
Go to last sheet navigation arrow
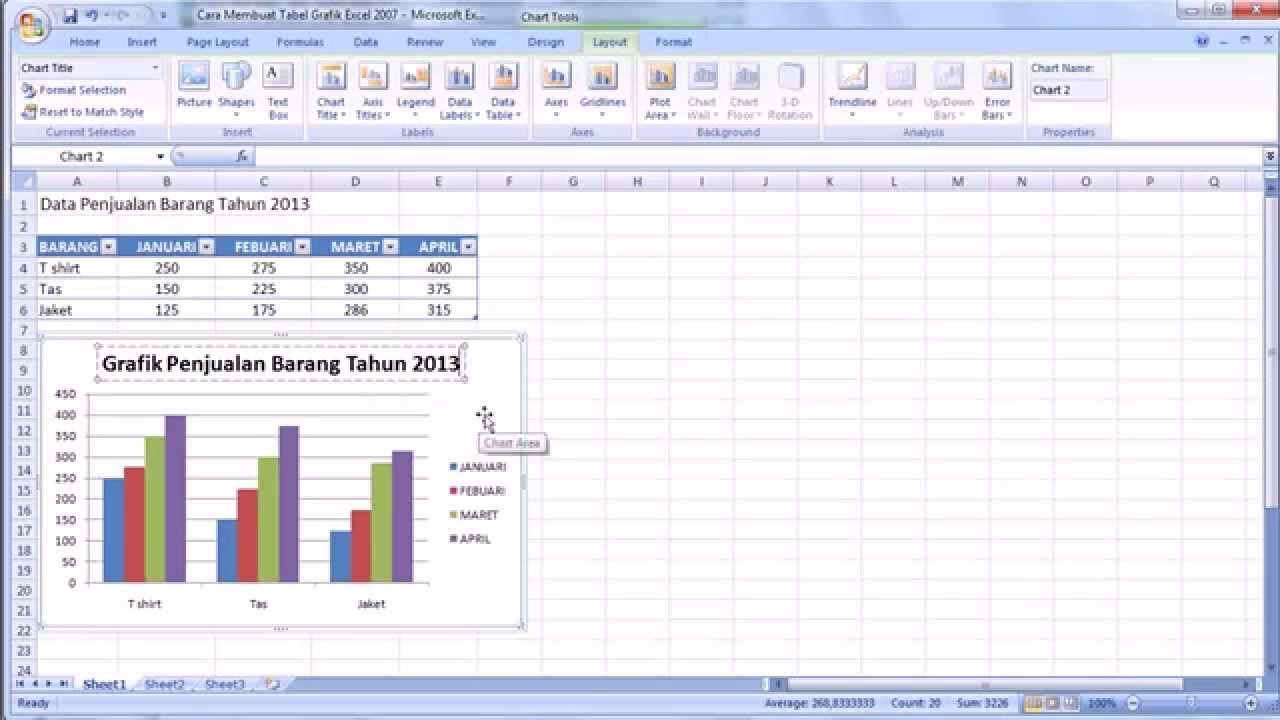click(x=64, y=684)
